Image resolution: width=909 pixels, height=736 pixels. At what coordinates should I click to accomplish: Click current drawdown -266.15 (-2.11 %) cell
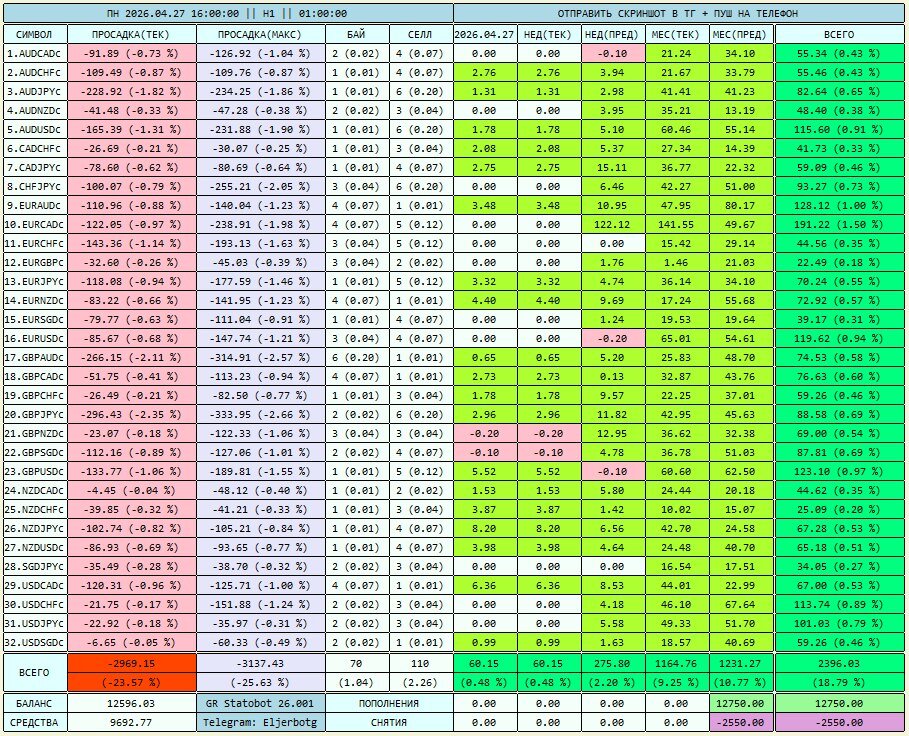click(132, 358)
